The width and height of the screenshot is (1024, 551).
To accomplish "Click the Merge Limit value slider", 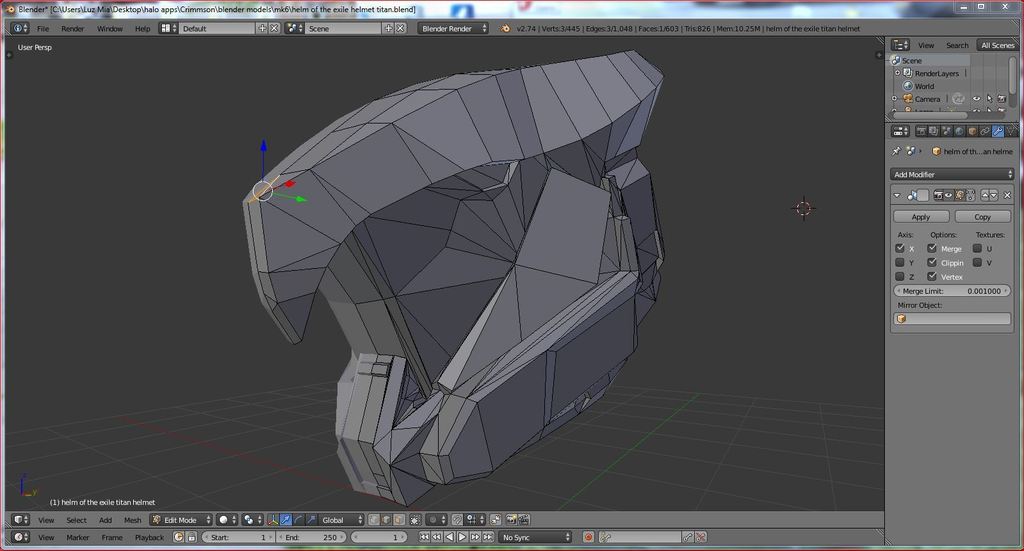I will point(952,291).
